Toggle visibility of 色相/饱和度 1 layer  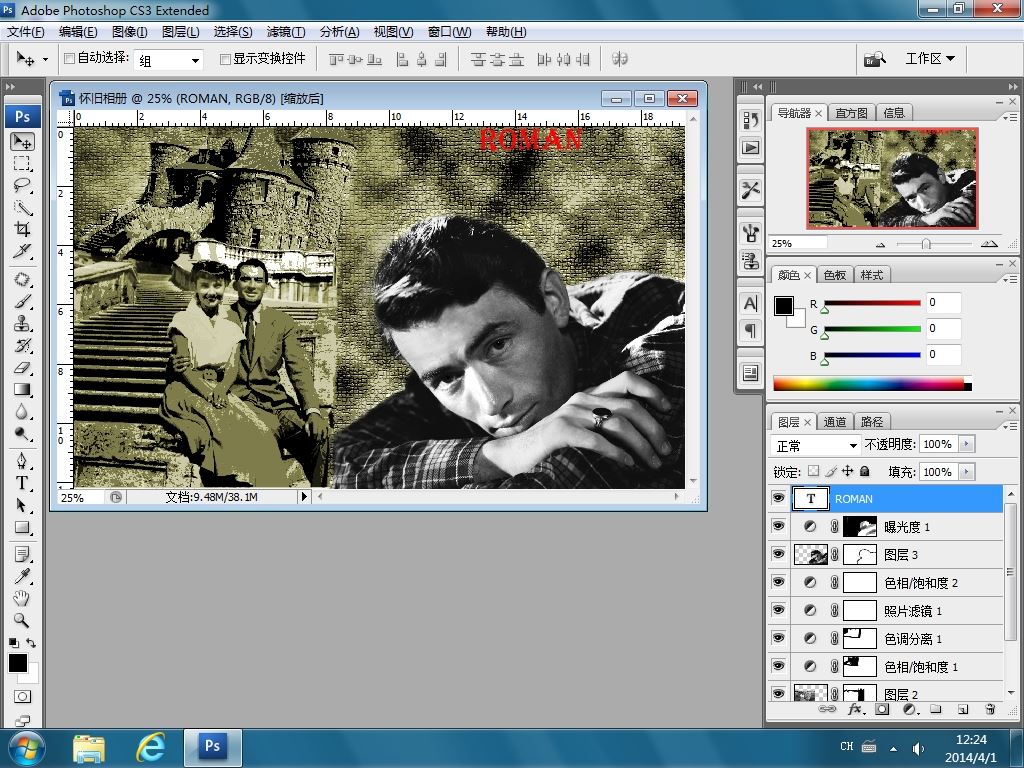[778, 667]
